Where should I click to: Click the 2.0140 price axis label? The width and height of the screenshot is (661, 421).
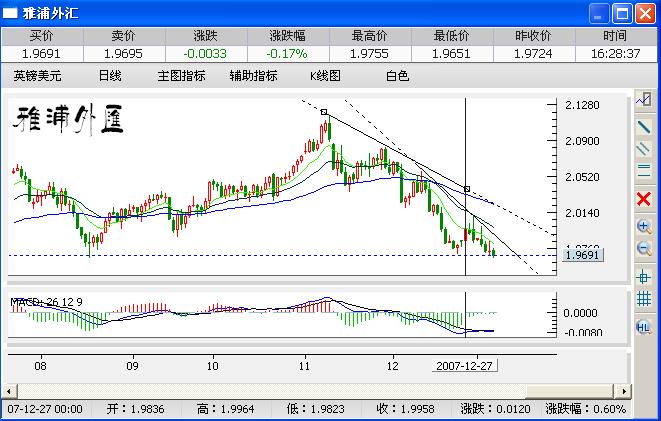582,213
